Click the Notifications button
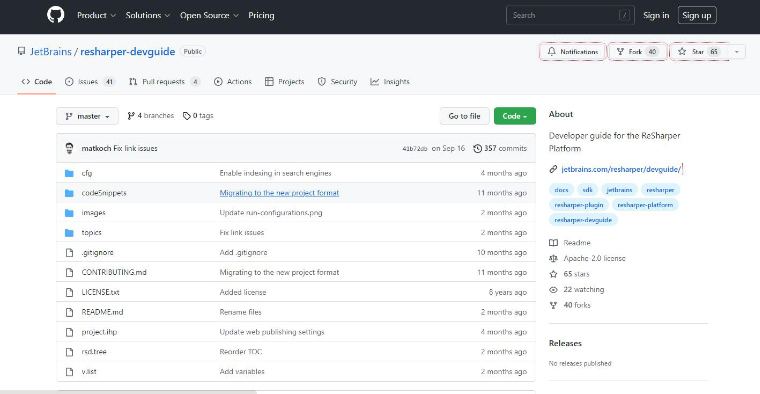This screenshot has width=760, height=394. (573, 51)
